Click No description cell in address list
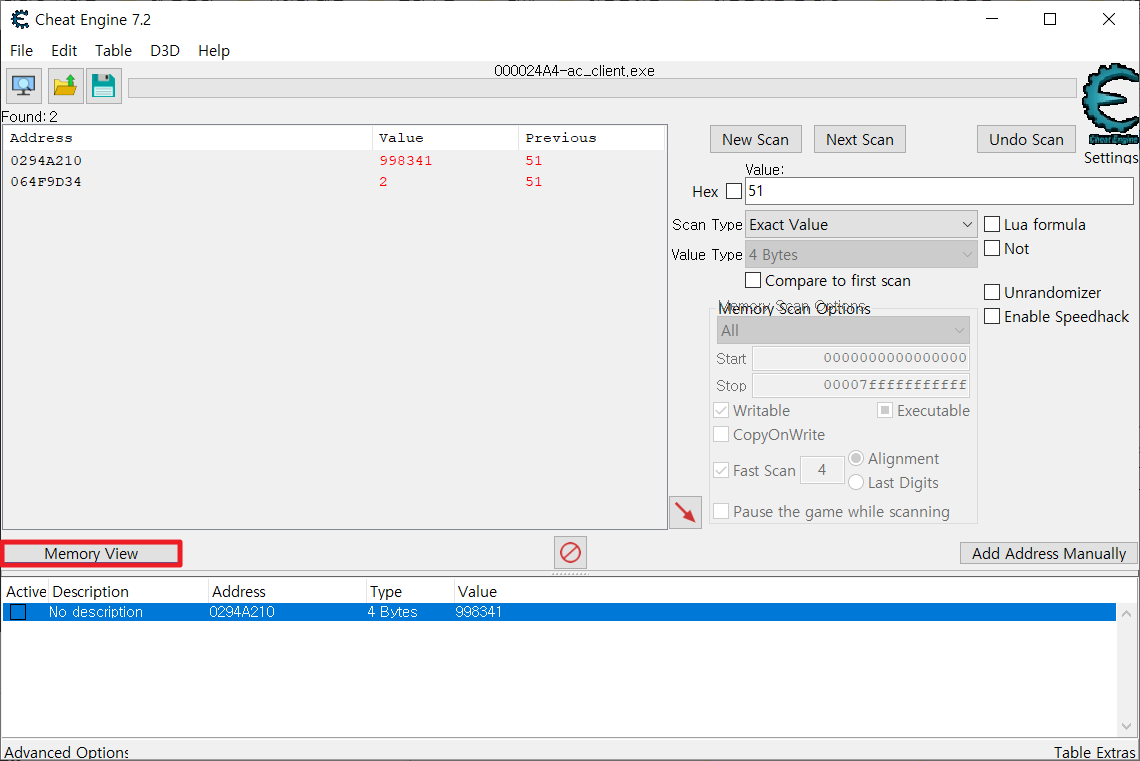This screenshot has width=1140, height=761. tap(96, 612)
